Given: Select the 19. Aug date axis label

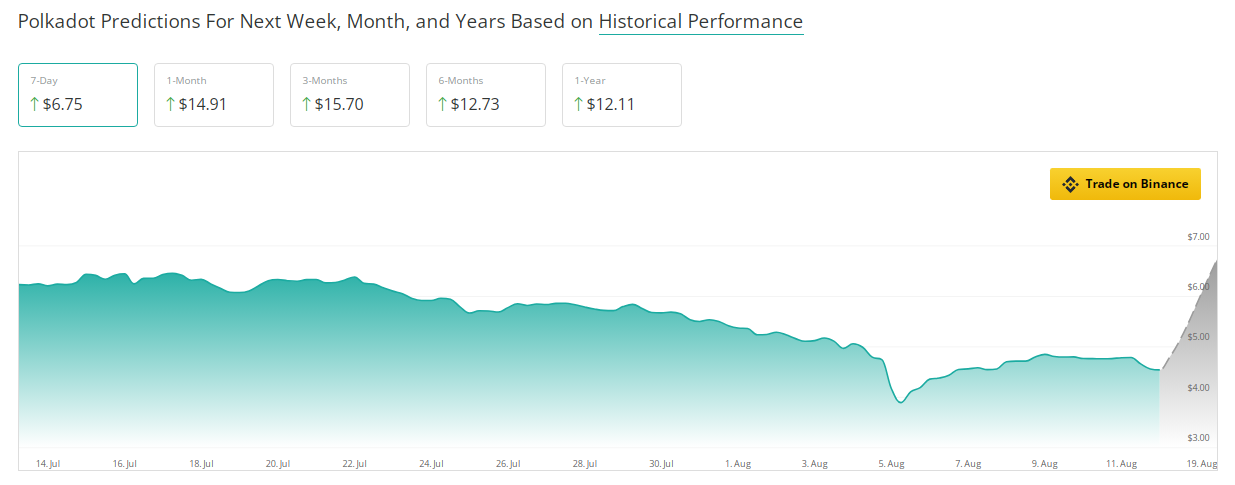Looking at the screenshot, I should click(x=1203, y=464).
